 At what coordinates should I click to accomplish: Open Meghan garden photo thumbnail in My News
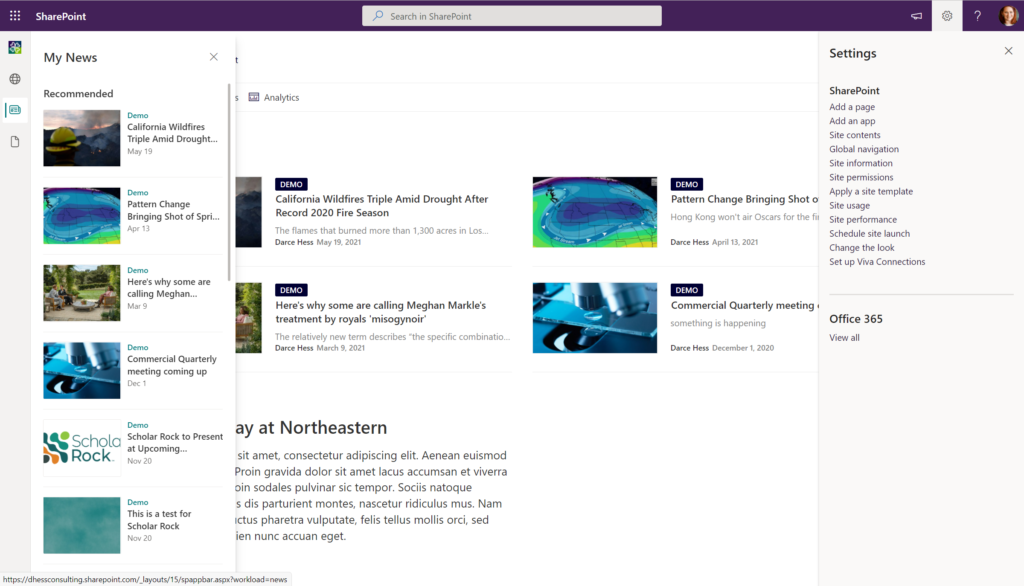(x=82, y=293)
